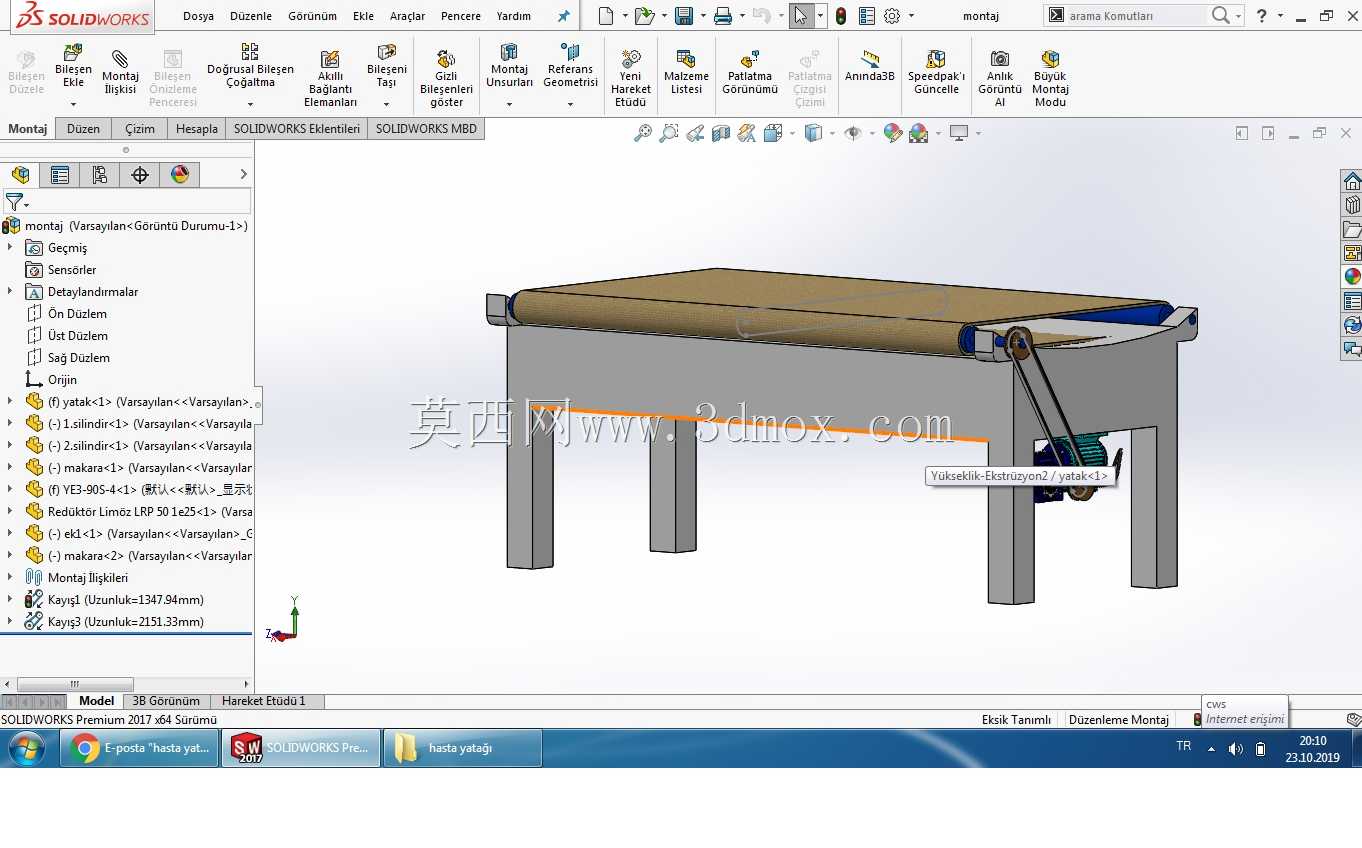Click Speedpak'ı Güncelle icon
The image size is (1362, 848).
[936, 59]
